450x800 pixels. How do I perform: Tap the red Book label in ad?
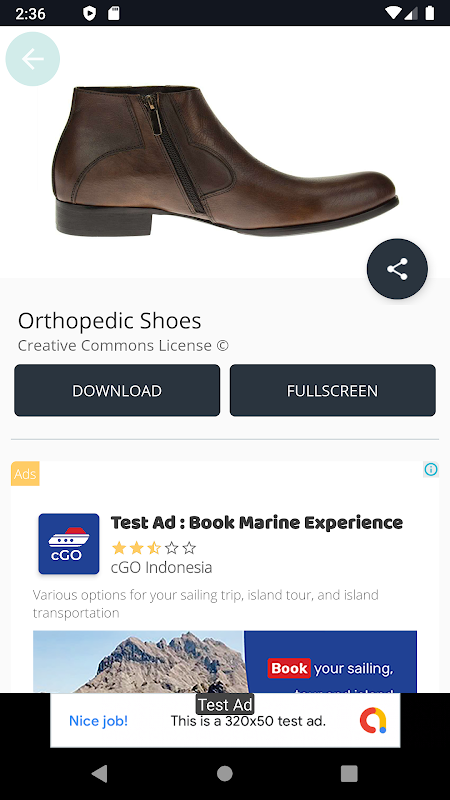(x=289, y=668)
